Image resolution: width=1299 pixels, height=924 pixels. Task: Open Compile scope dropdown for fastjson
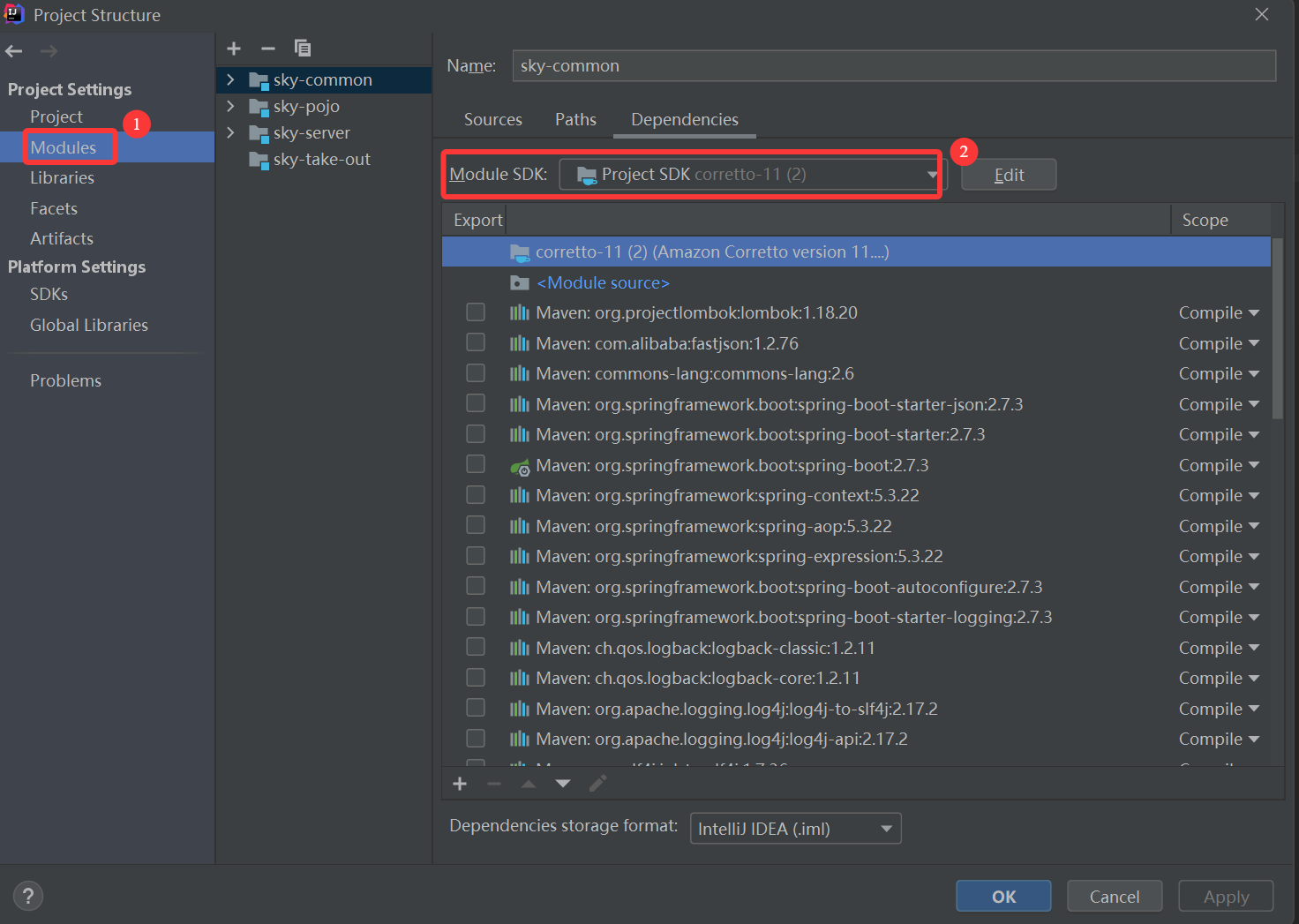(1219, 343)
